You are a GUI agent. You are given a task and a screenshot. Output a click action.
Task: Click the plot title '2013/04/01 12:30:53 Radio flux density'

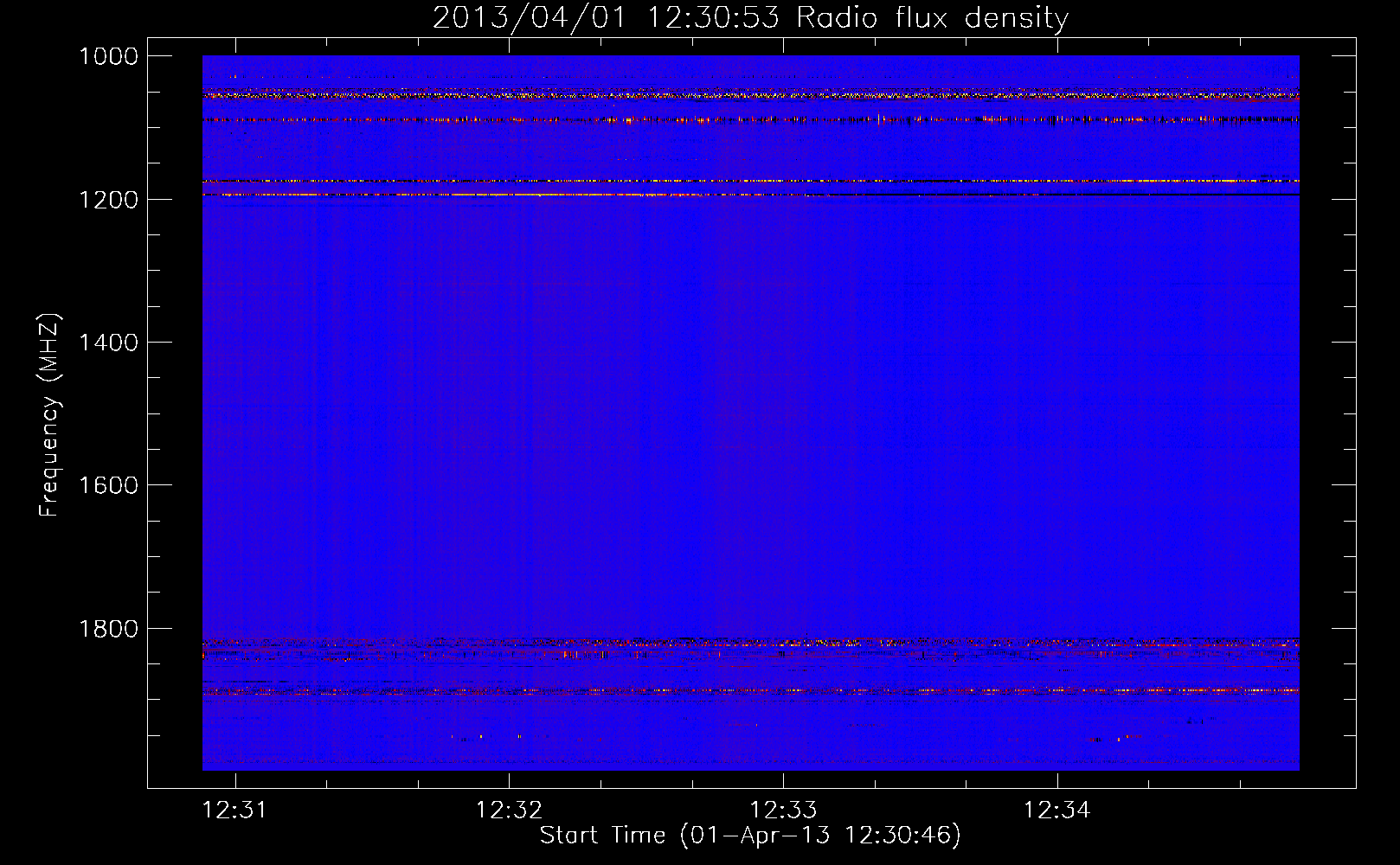(x=750, y=17)
